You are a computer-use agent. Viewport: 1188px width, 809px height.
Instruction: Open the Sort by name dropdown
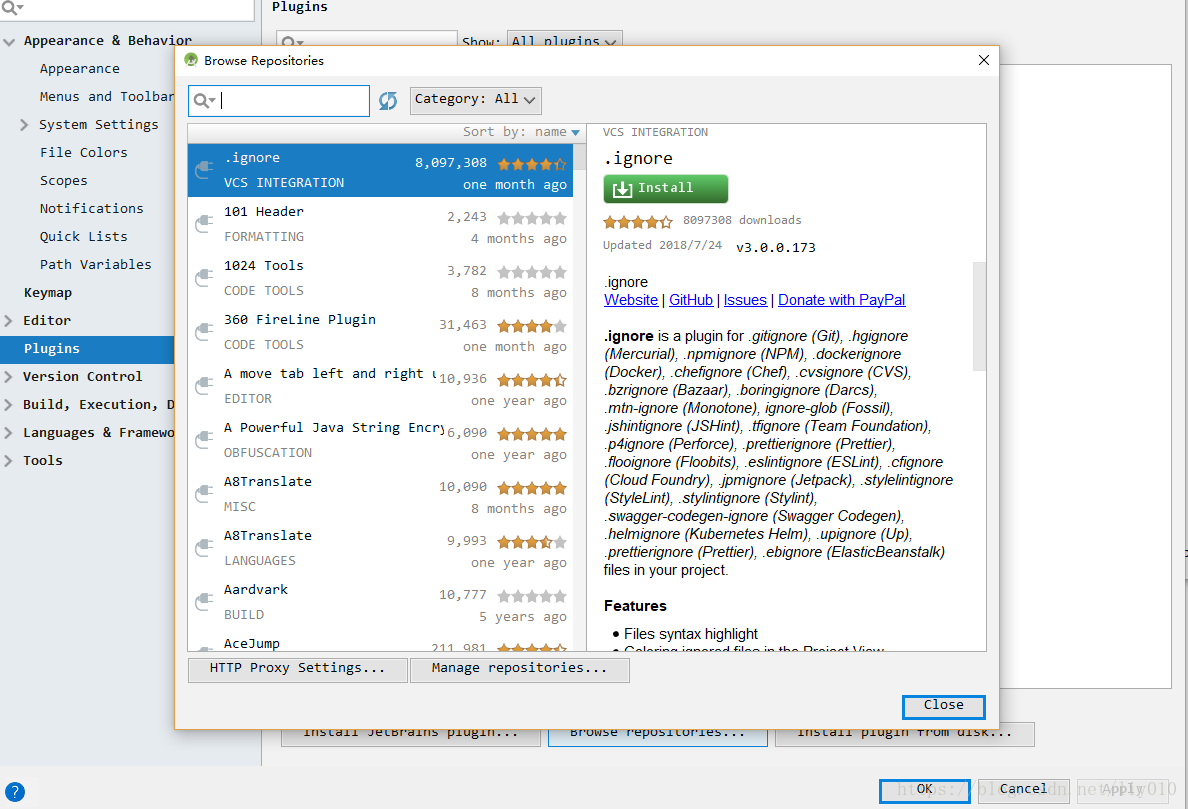click(520, 132)
